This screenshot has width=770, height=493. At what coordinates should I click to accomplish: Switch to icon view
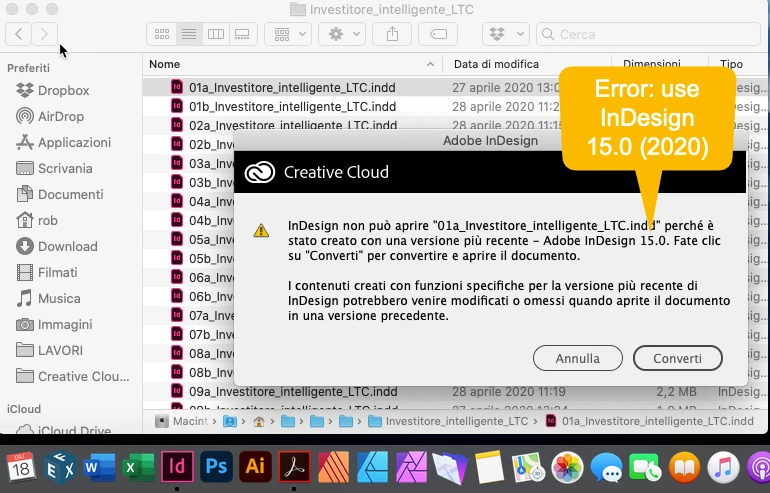(x=162, y=34)
